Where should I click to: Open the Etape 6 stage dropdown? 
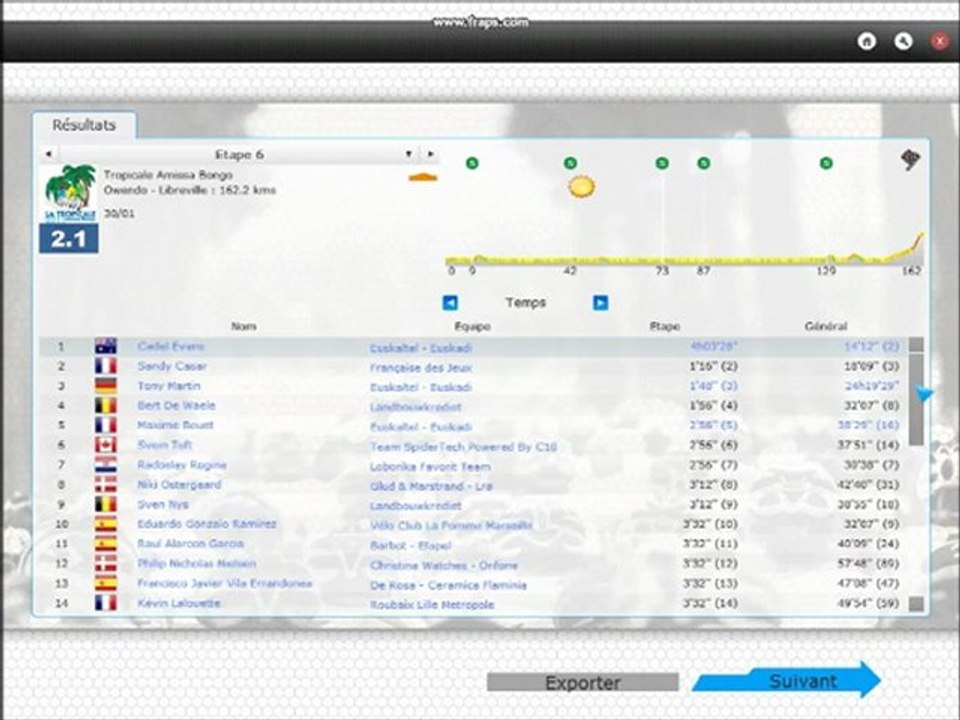[239, 154]
